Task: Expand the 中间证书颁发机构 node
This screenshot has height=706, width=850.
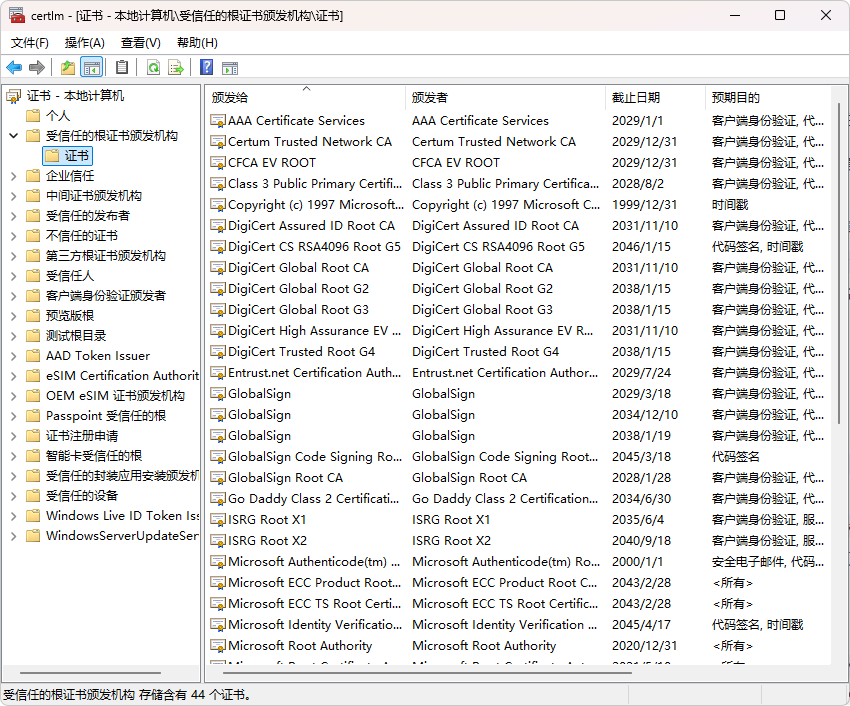Action: [x=14, y=196]
